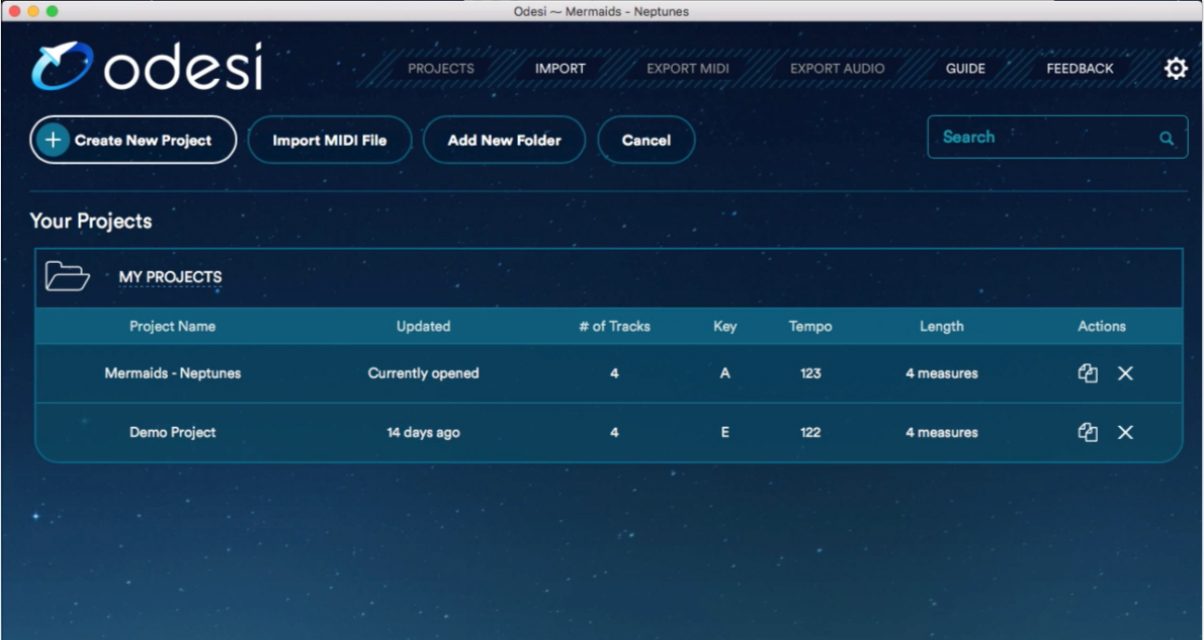Click the plus icon on Create New Project
1204x640 pixels.
[x=52, y=140]
